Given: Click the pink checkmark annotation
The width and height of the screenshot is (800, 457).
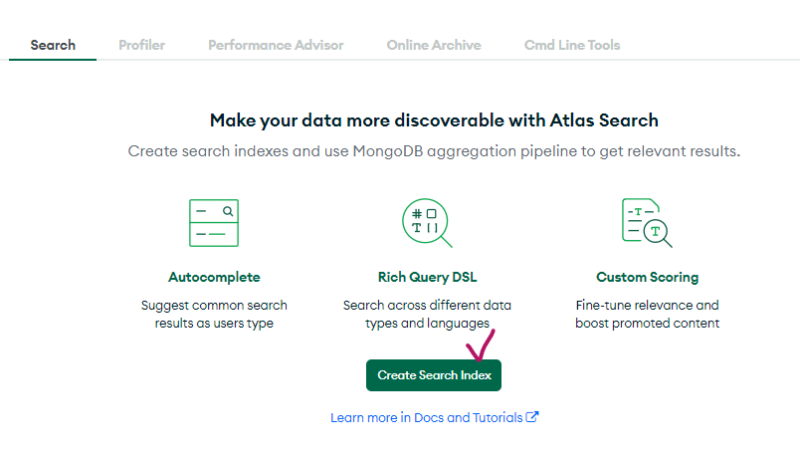Looking at the screenshot, I should pyautogui.click(x=482, y=343).
